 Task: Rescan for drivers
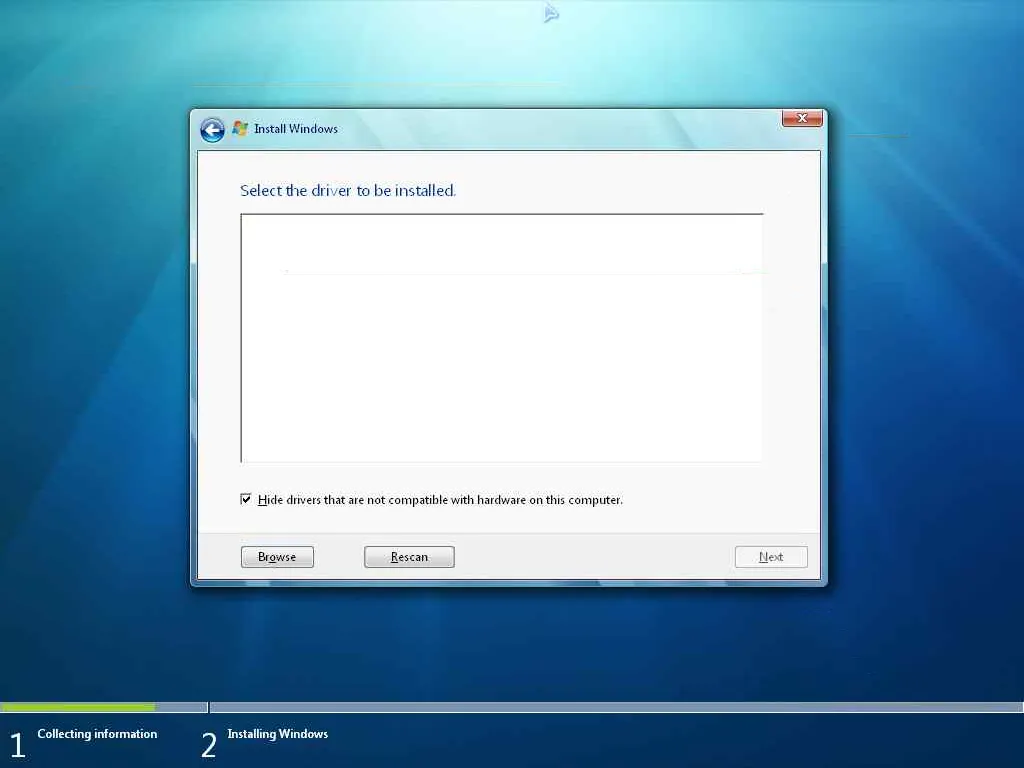[409, 557]
